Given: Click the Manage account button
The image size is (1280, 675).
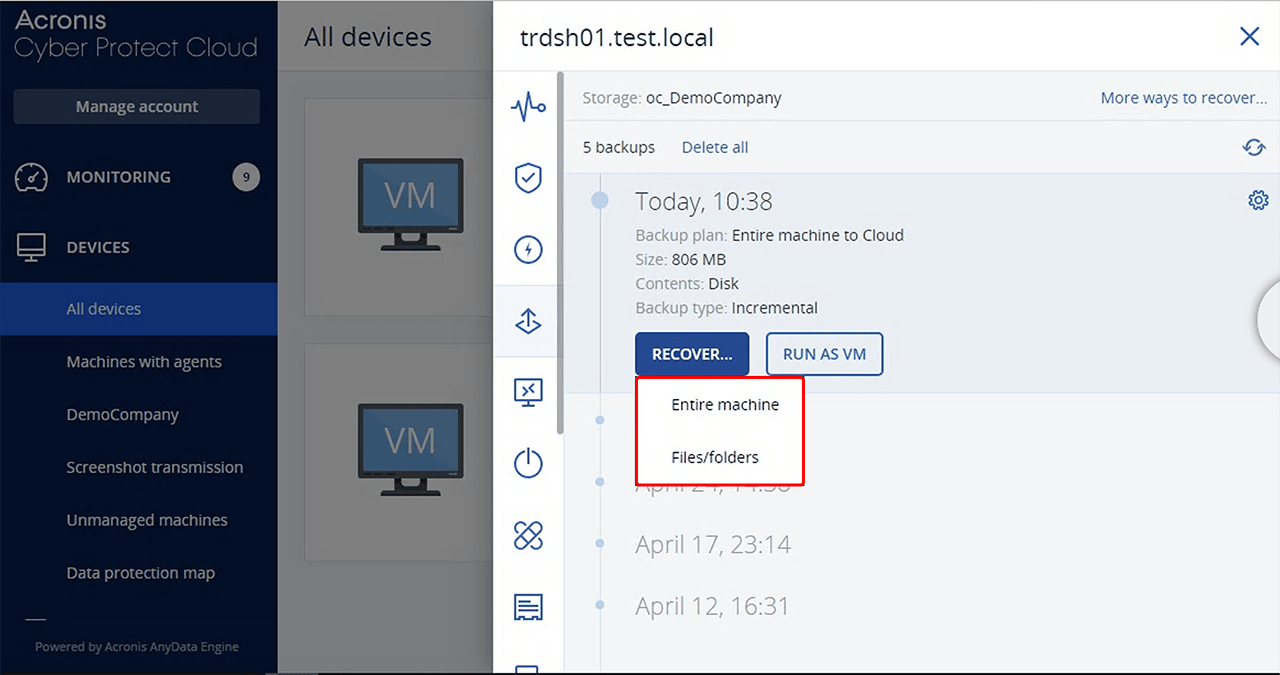Looking at the screenshot, I should coord(137,107).
